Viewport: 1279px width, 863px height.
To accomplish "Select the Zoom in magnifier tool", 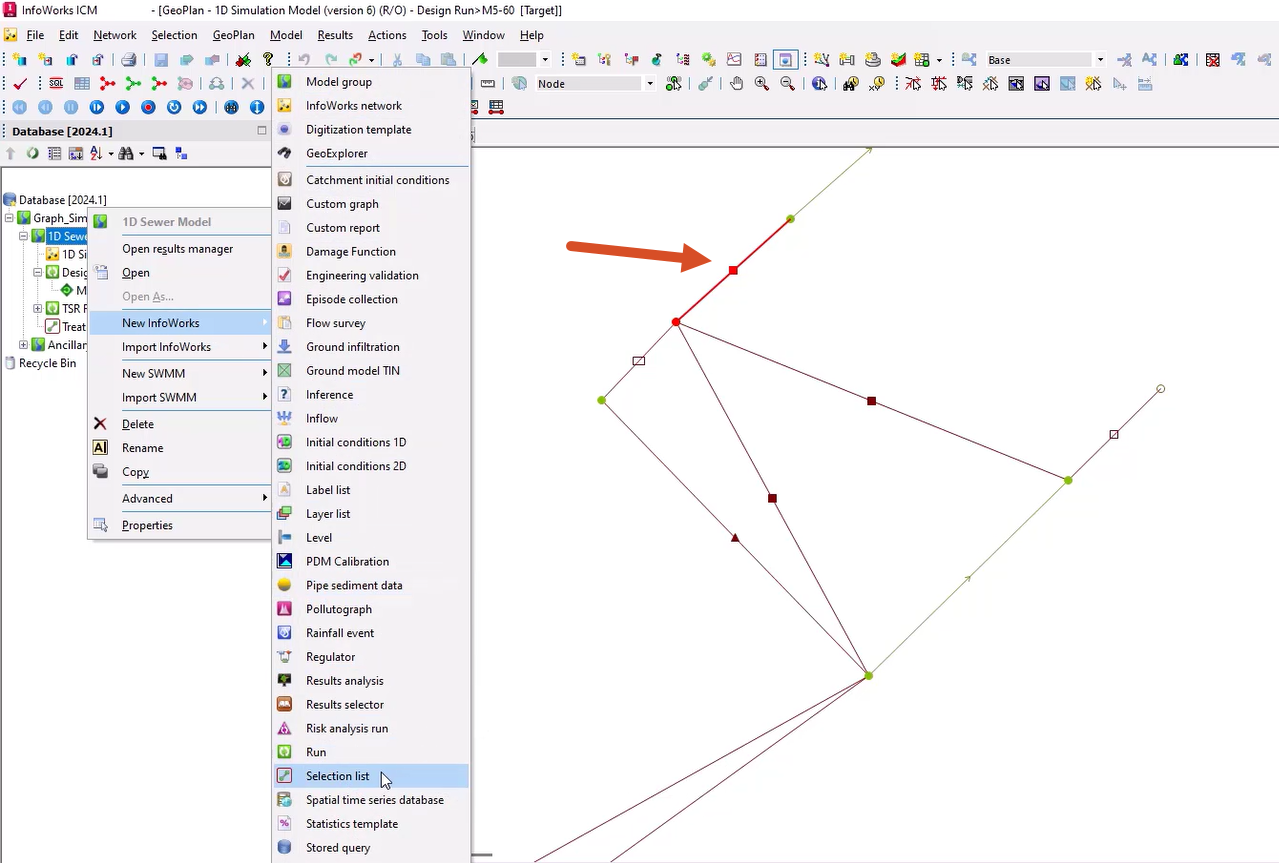I will [762, 84].
